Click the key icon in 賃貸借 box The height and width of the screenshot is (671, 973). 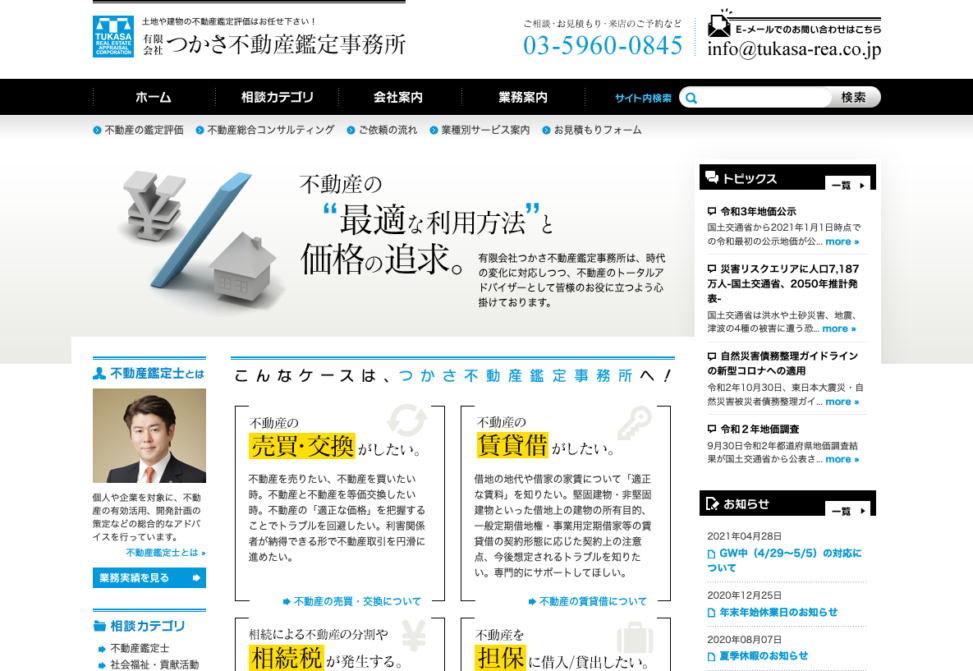(634, 423)
